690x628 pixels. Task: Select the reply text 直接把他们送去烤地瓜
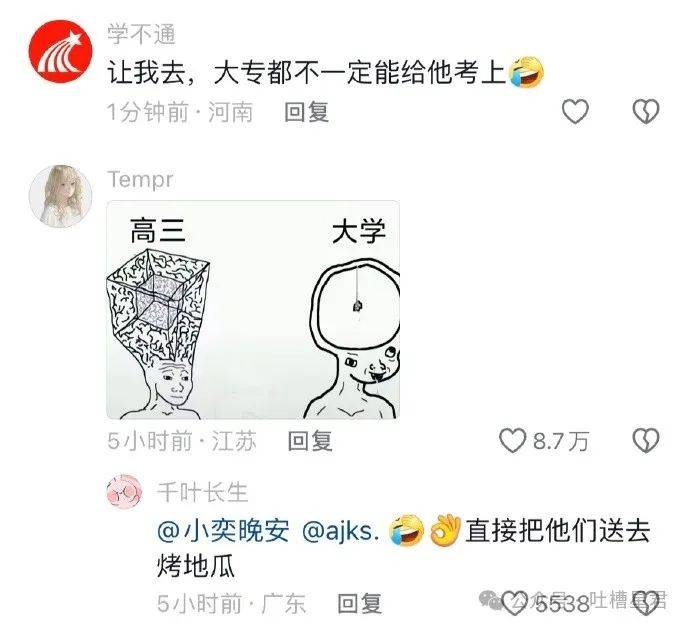pos(404,548)
